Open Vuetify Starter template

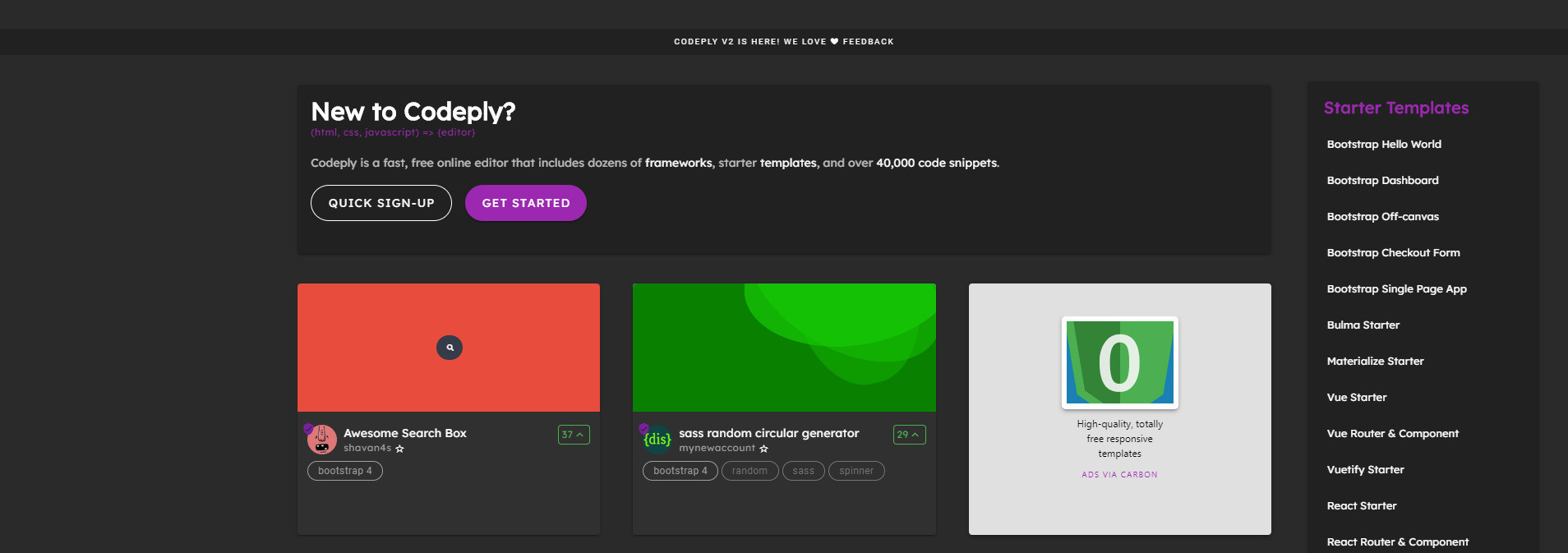click(x=1365, y=469)
